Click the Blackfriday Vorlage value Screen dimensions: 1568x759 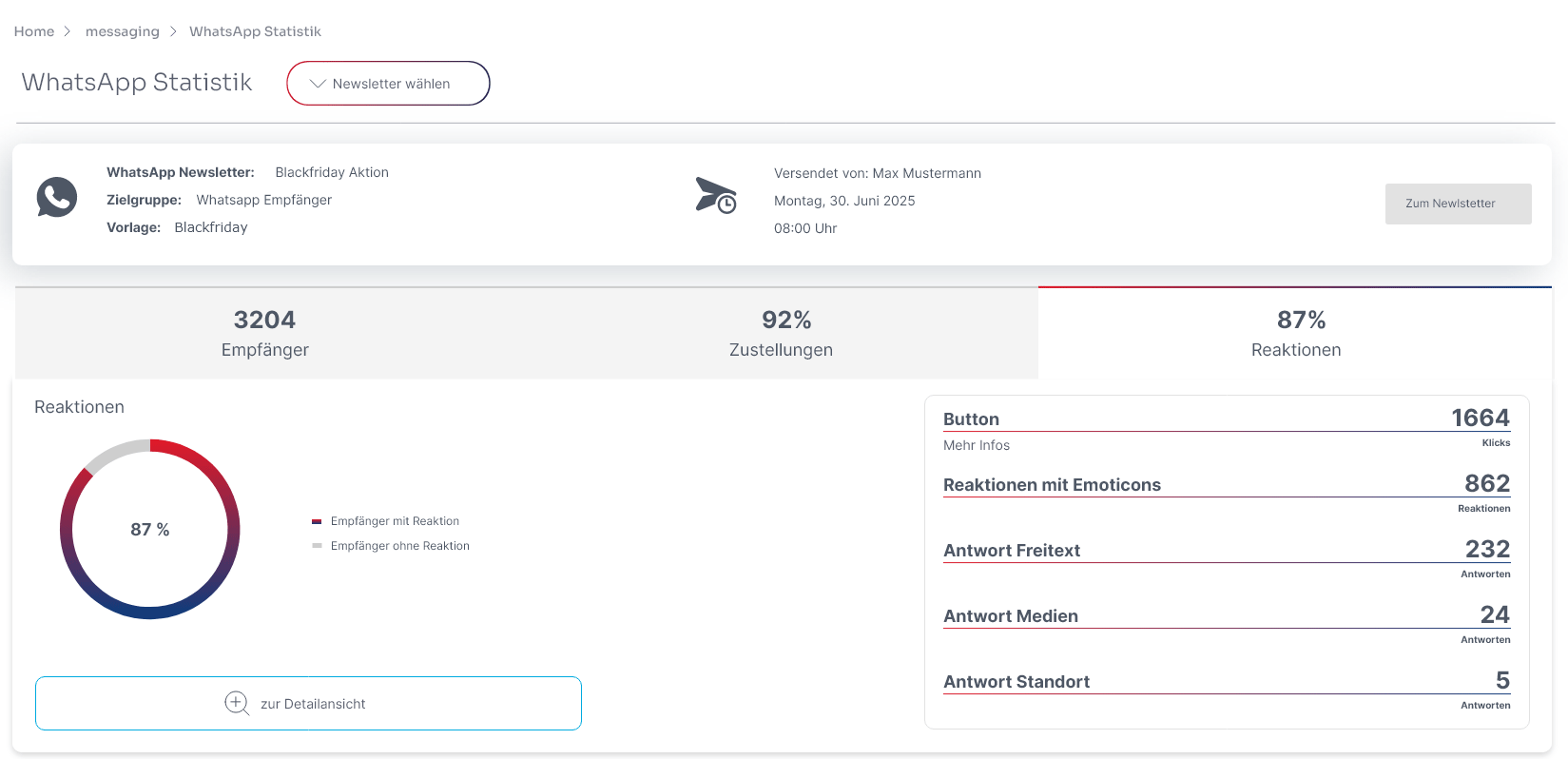click(x=211, y=227)
